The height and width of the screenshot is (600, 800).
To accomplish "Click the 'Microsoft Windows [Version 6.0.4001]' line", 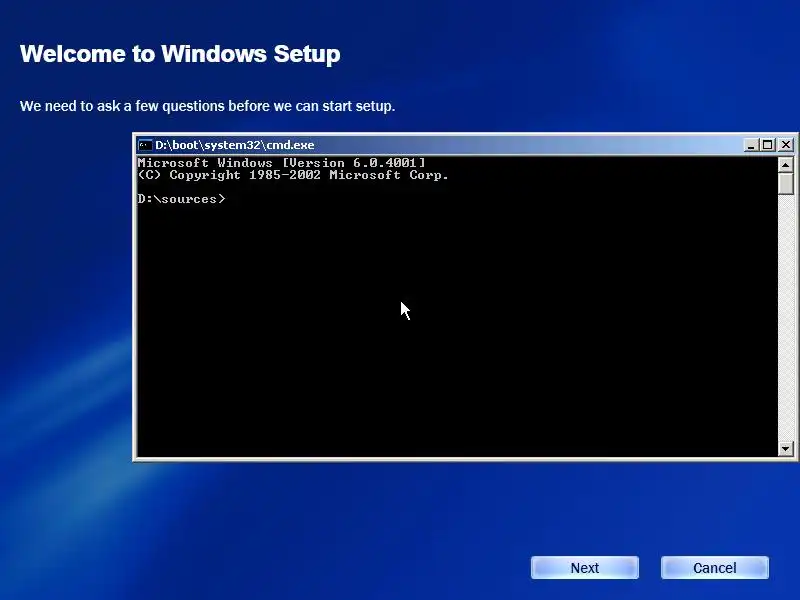I will pyautogui.click(x=281, y=163).
